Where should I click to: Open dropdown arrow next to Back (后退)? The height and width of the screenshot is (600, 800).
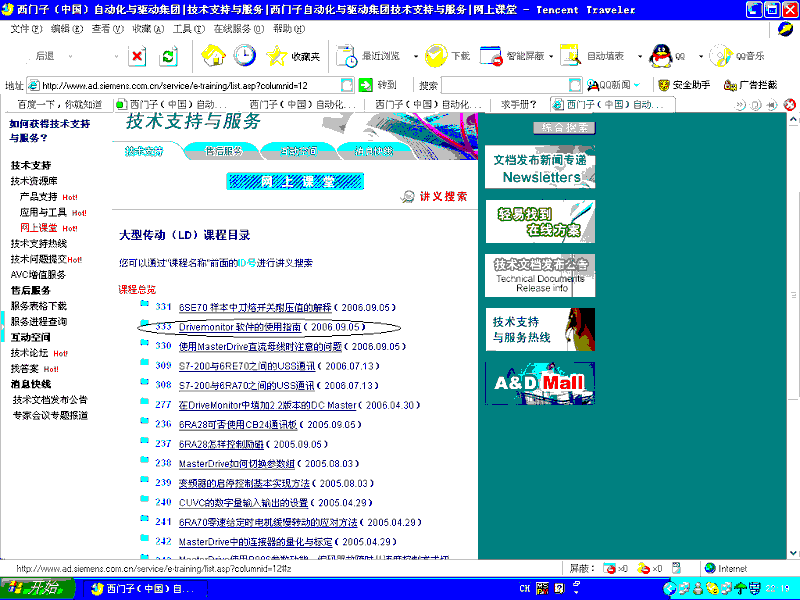[x=70, y=56]
